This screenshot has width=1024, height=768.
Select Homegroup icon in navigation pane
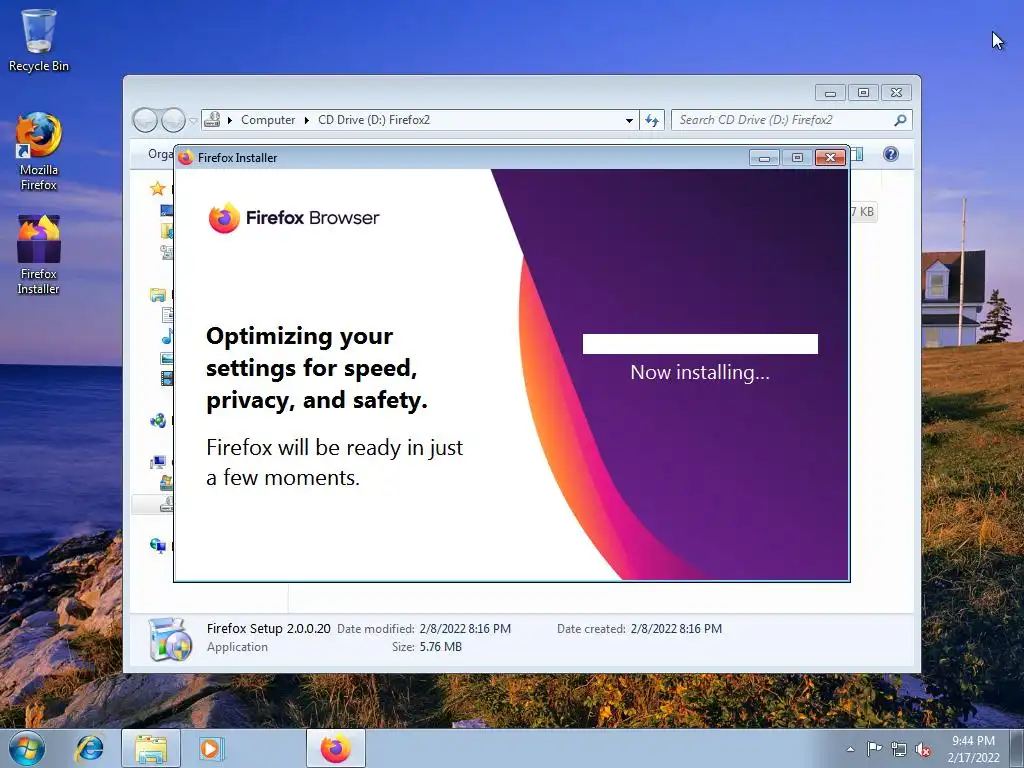point(157,421)
